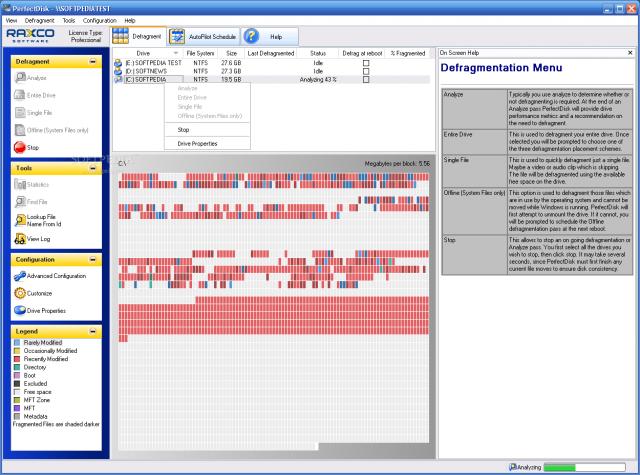Click the Rarely Modified blue swatch
This screenshot has height=475, width=640.
pyautogui.click(x=17, y=342)
